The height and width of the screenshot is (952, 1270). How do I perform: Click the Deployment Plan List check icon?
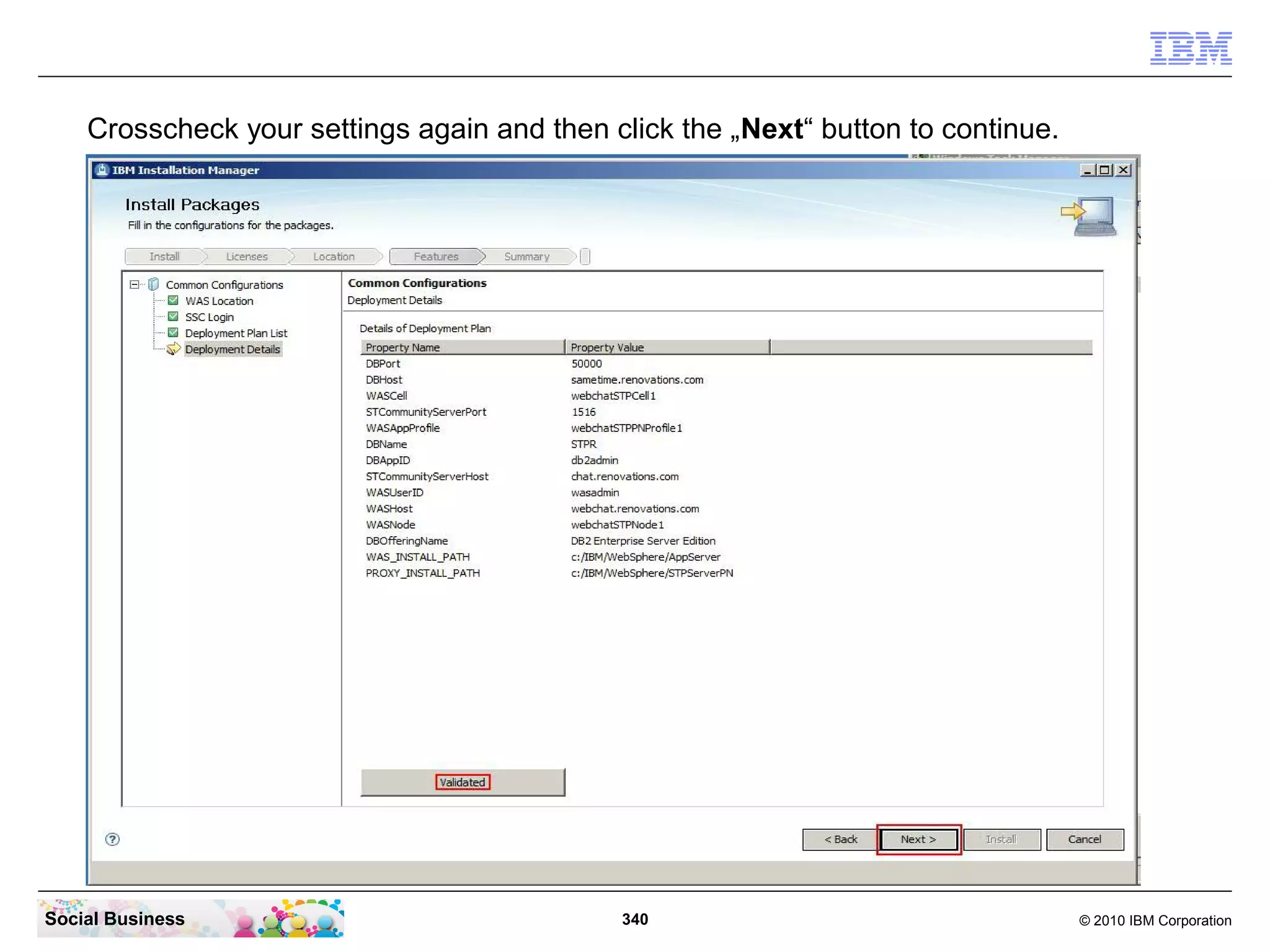click(x=174, y=333)
